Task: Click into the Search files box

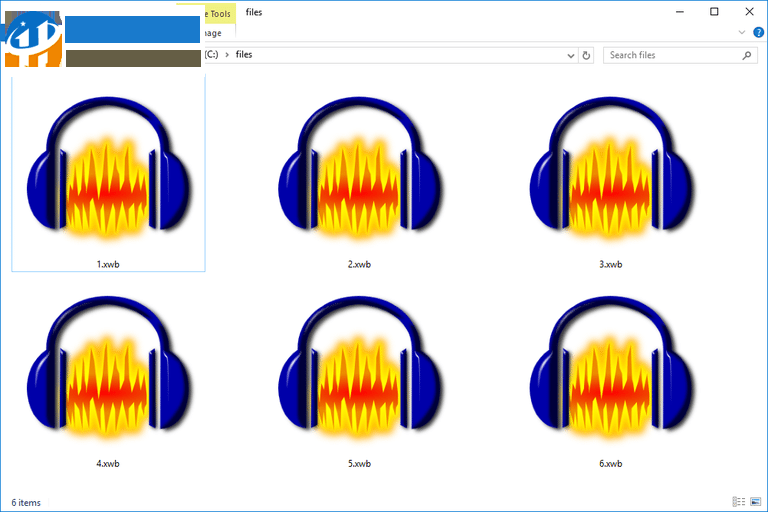Action: 670,56
